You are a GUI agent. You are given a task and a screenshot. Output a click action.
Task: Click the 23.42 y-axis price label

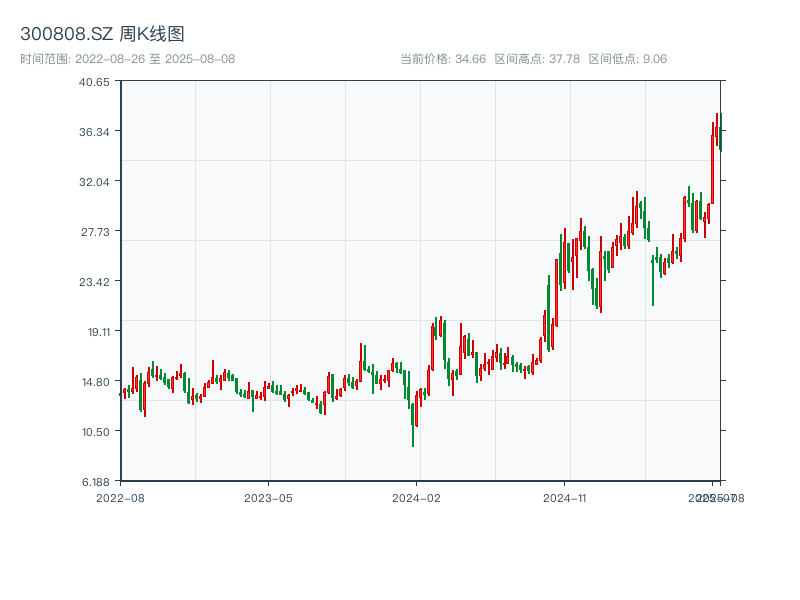coord(94,282)
